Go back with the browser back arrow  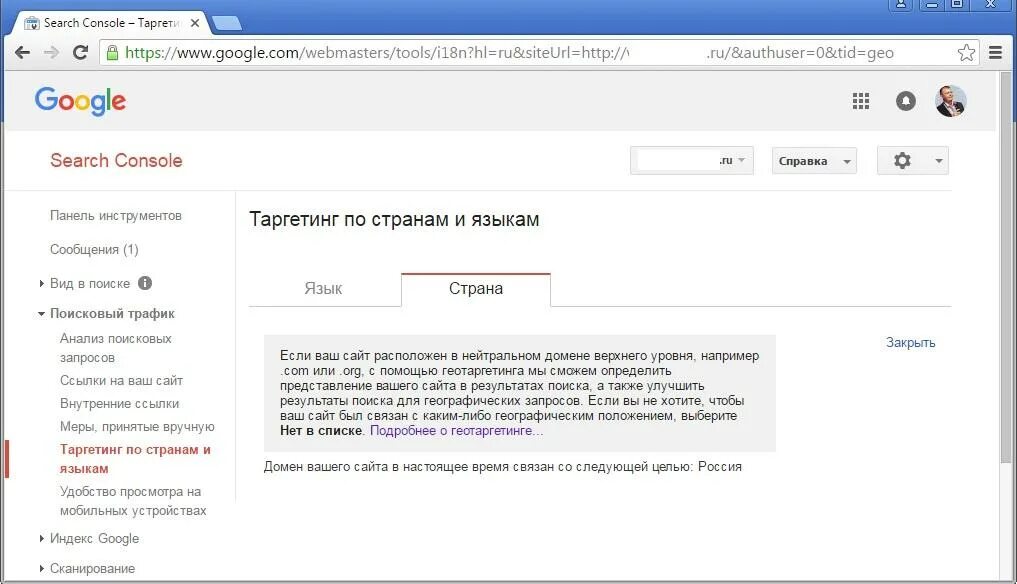tap(22, 53)
